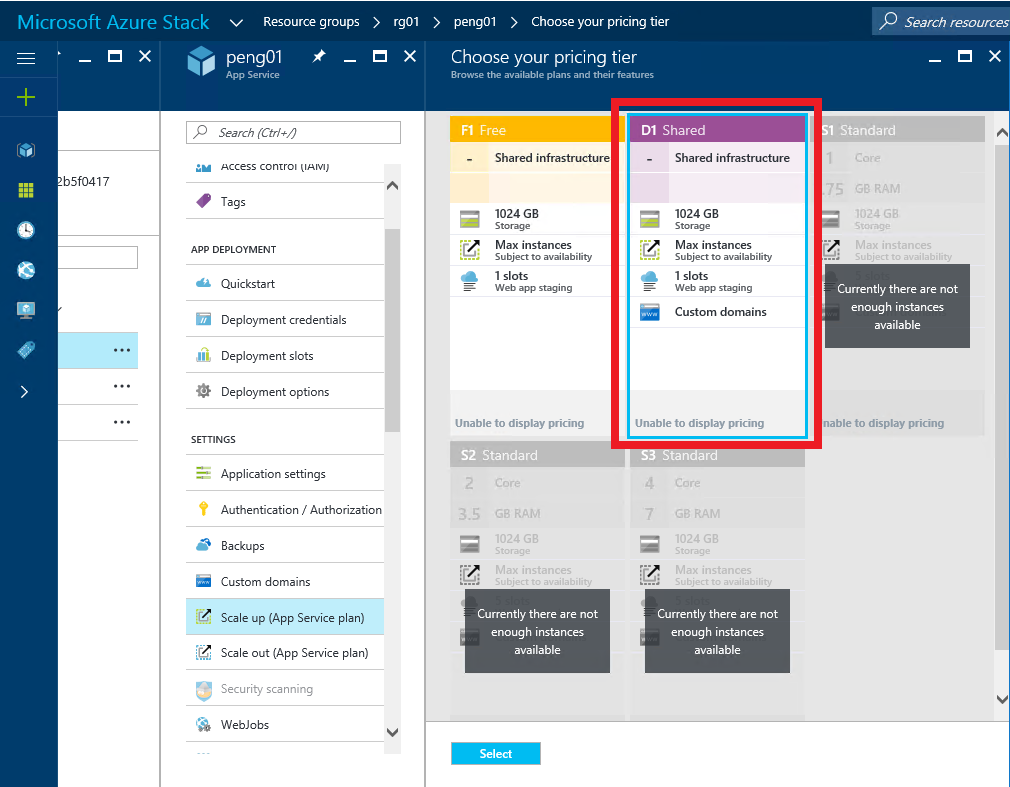1010x787 pixels.
Task: Open the cube resource icon in sidebar
Action: coord(26,150)
